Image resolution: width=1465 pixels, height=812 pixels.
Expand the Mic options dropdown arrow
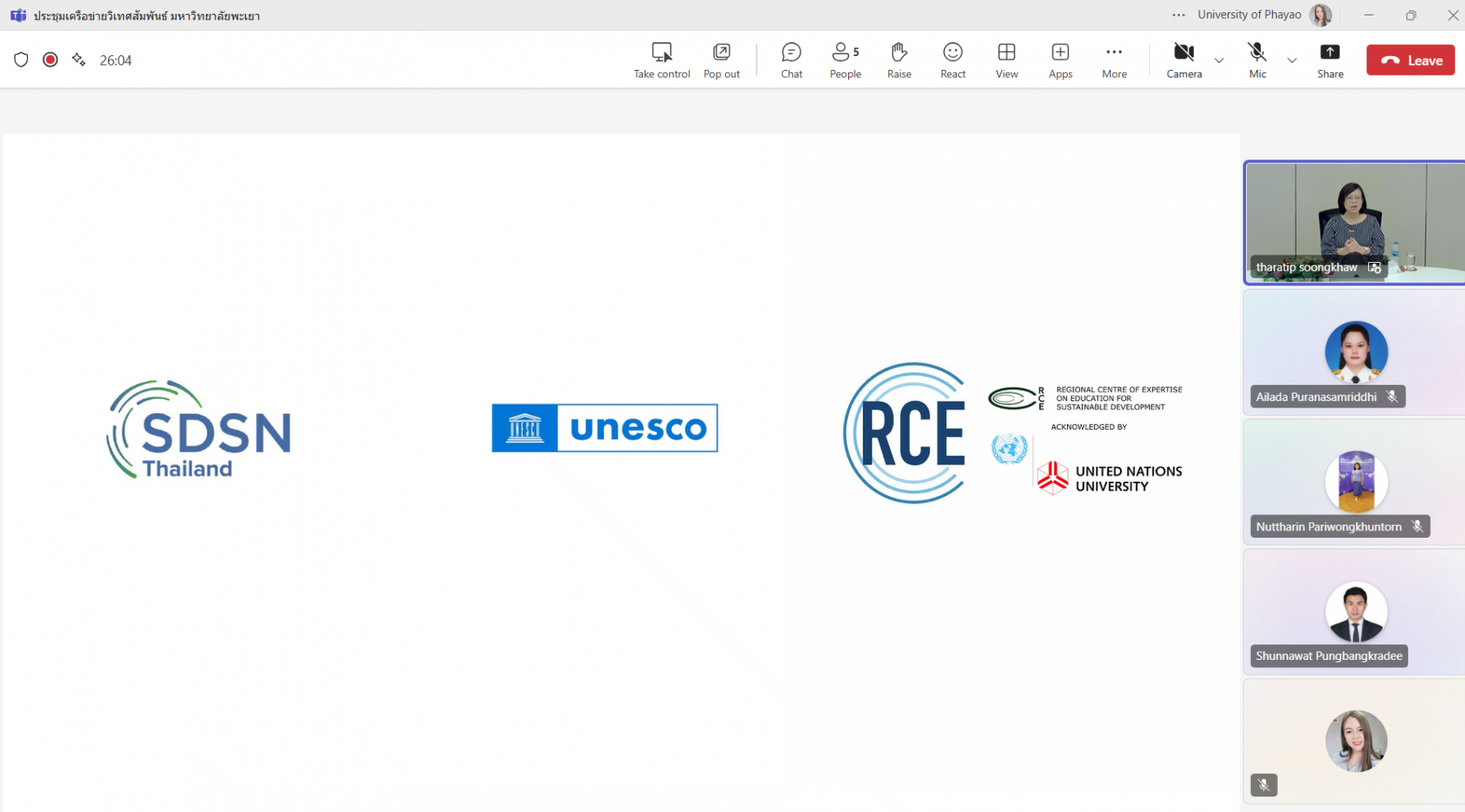point(1292,60)
